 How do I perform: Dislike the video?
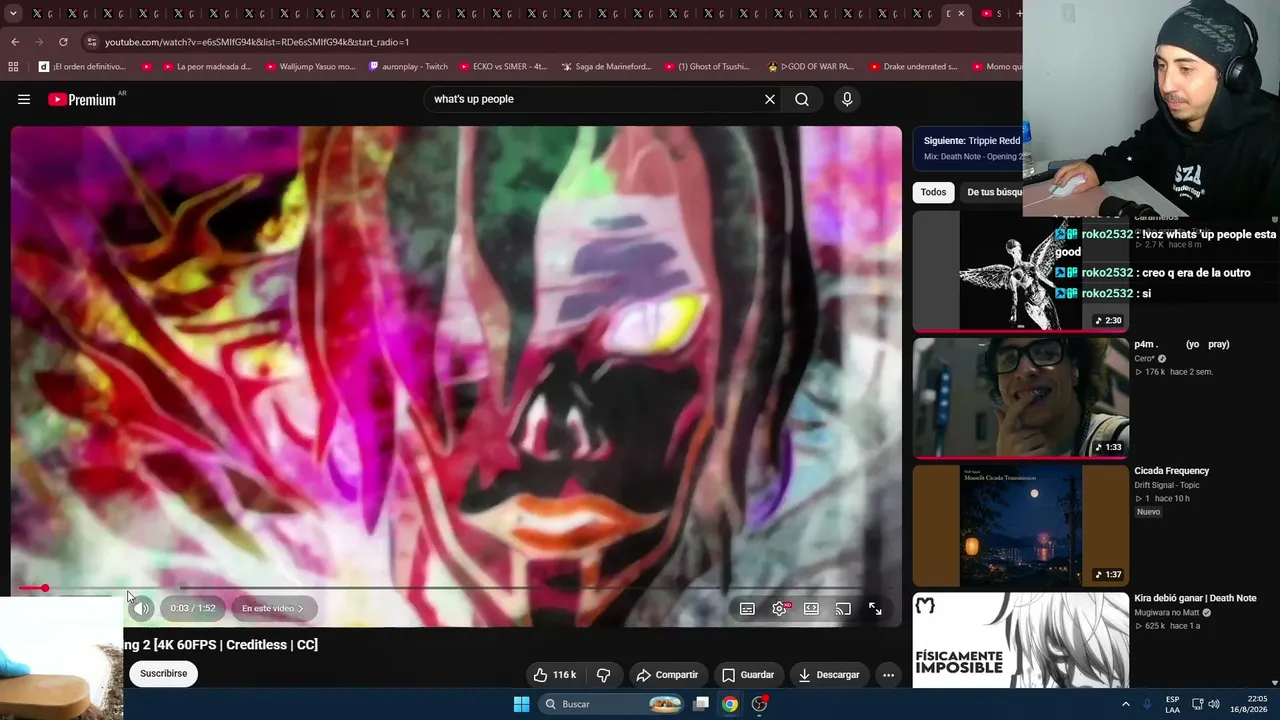[603, 675]
